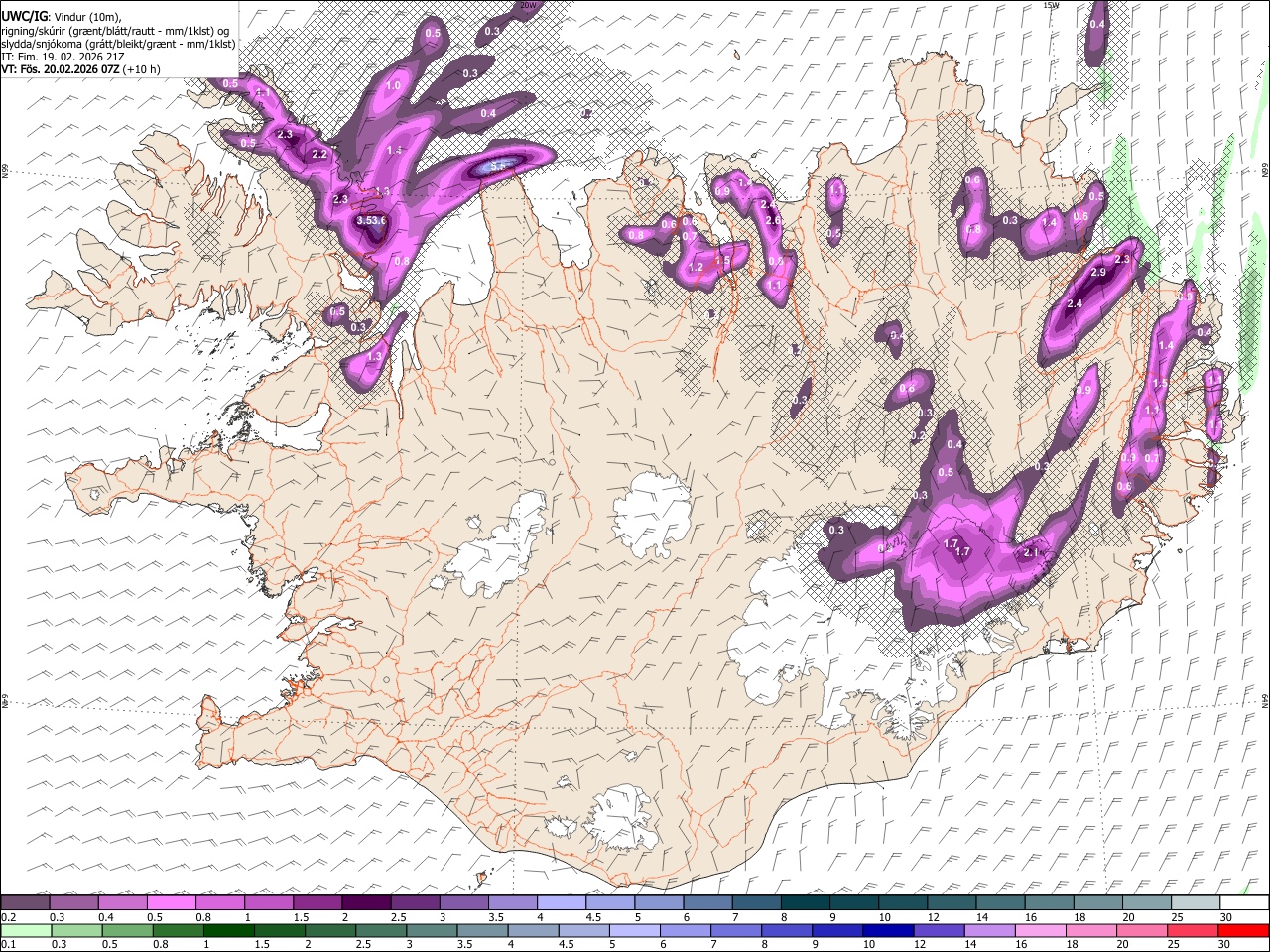The height and width of the screenshot is (952, 1270).
Task: Click the upper legend swatch between 0.2 and 0.3
Action: coord(25,903)
